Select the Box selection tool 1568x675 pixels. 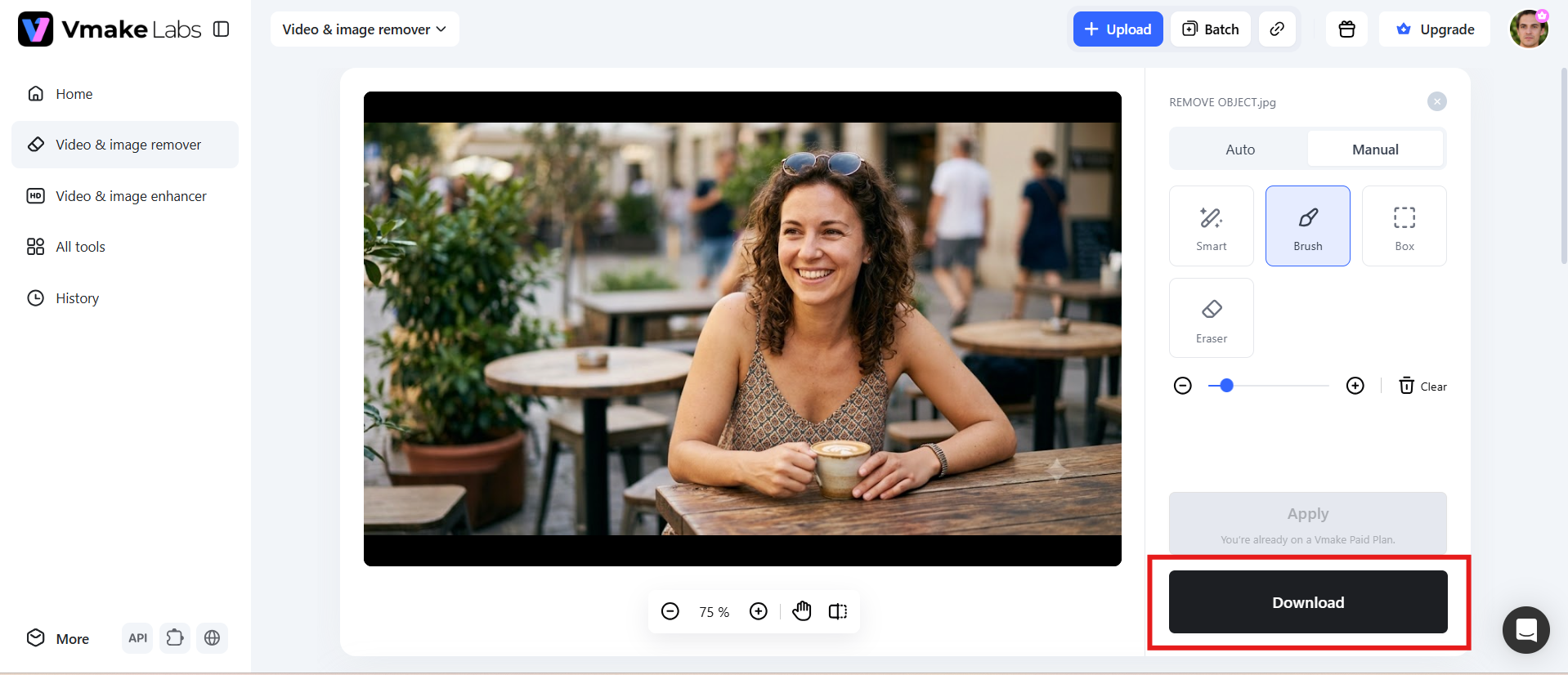coord(1404,226)
